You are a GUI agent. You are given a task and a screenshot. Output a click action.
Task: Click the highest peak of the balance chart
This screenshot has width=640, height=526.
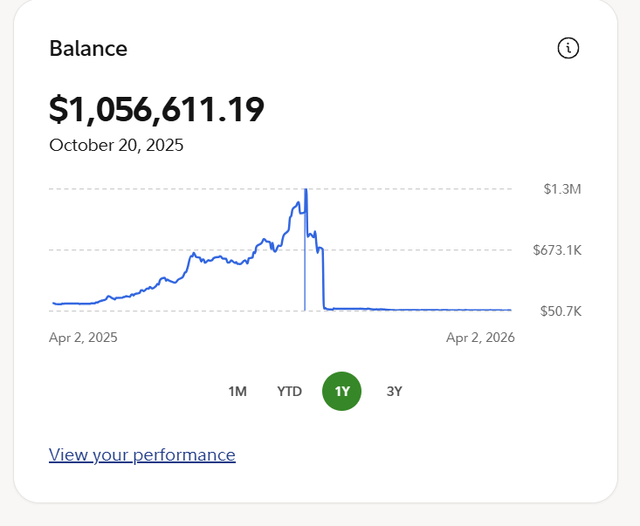point(305,190)
